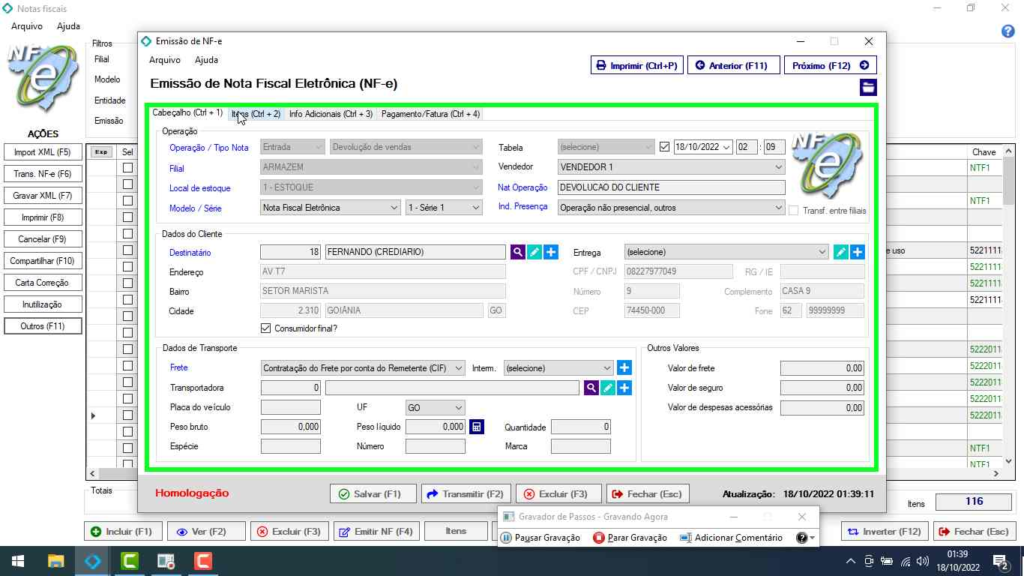1024x576 pixels.
Task: Enable Transf. entre filiais checkbox
Action: 794,211
